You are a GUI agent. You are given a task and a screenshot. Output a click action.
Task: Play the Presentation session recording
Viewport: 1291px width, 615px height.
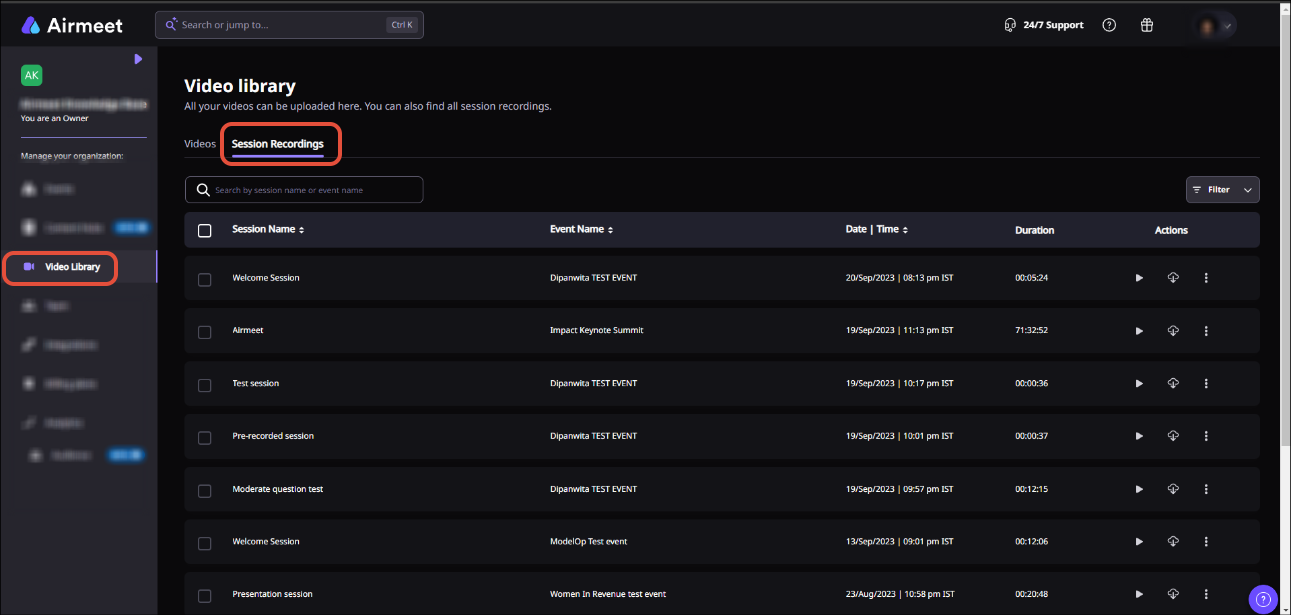1139,595
